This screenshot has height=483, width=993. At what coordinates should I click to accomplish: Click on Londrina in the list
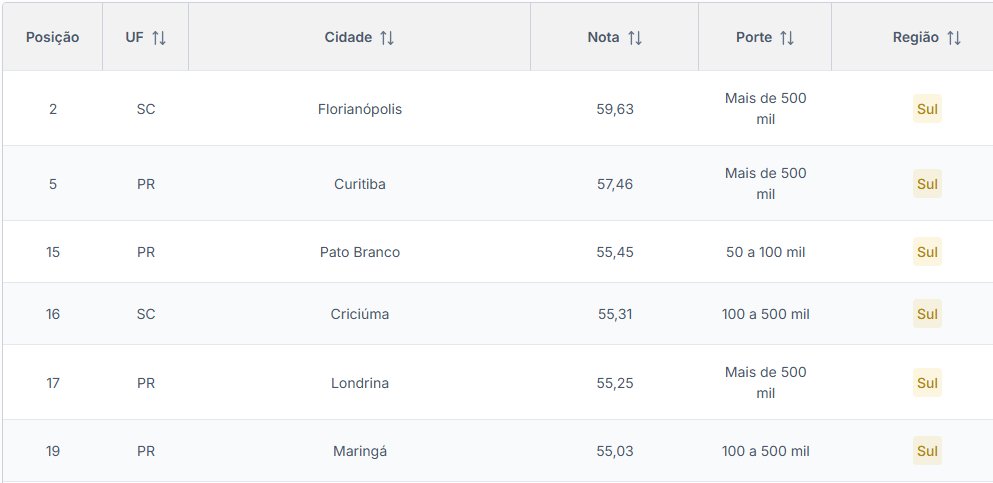(360, 383)
